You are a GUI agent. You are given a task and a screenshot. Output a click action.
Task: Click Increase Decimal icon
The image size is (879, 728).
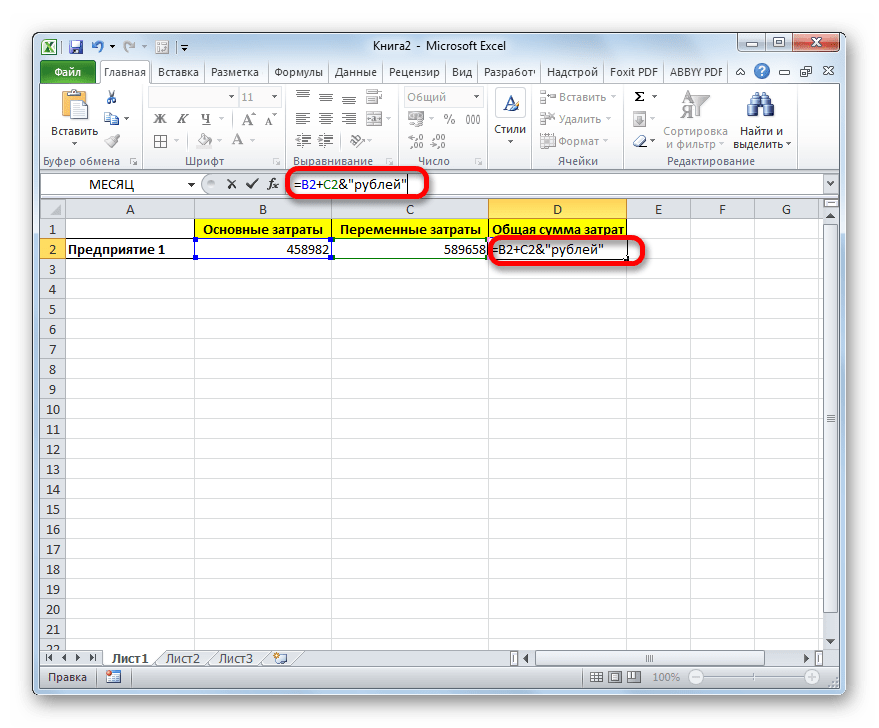click(x=415, y=141)
